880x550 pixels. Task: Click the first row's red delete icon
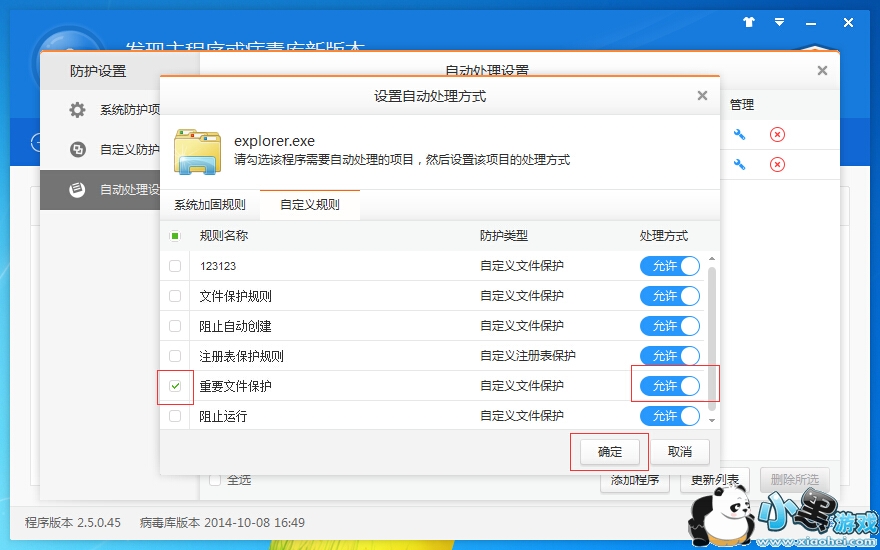[777, 135]
